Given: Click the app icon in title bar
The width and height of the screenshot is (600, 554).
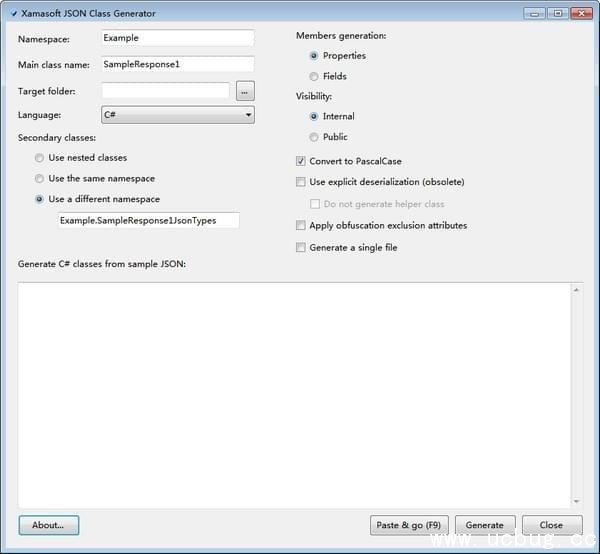Looking at the screenshot, I should click(x=13, y=13).
